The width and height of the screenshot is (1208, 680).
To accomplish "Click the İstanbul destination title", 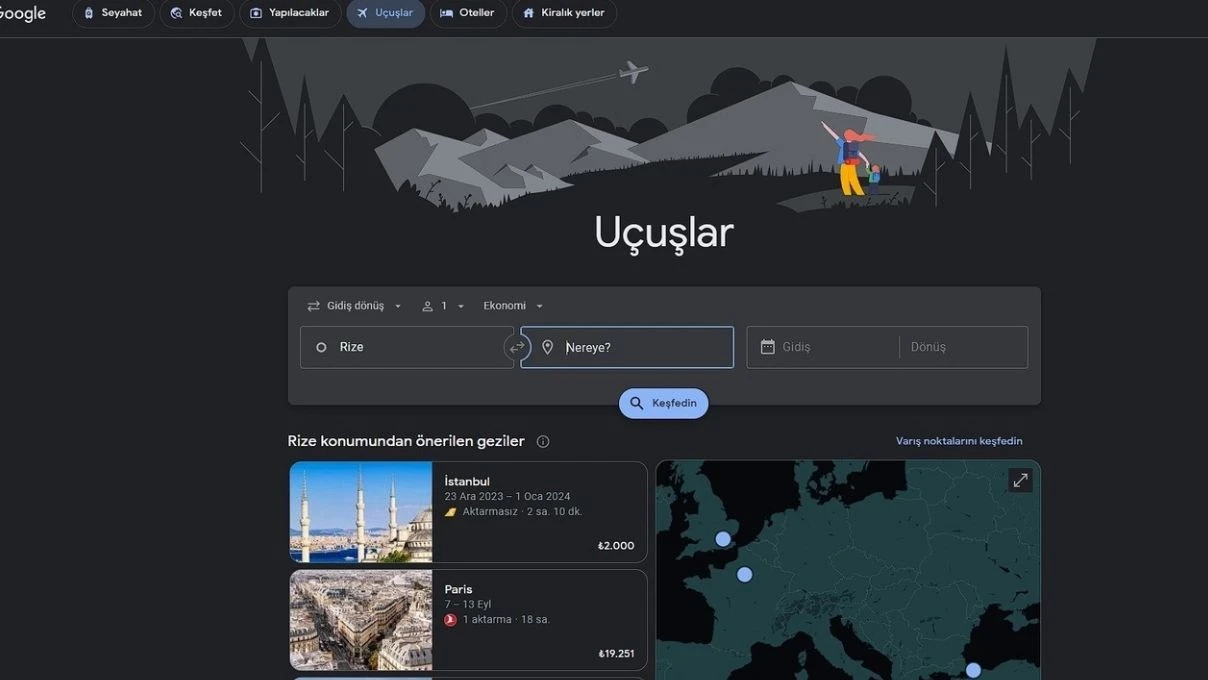I will pos(467,481).
